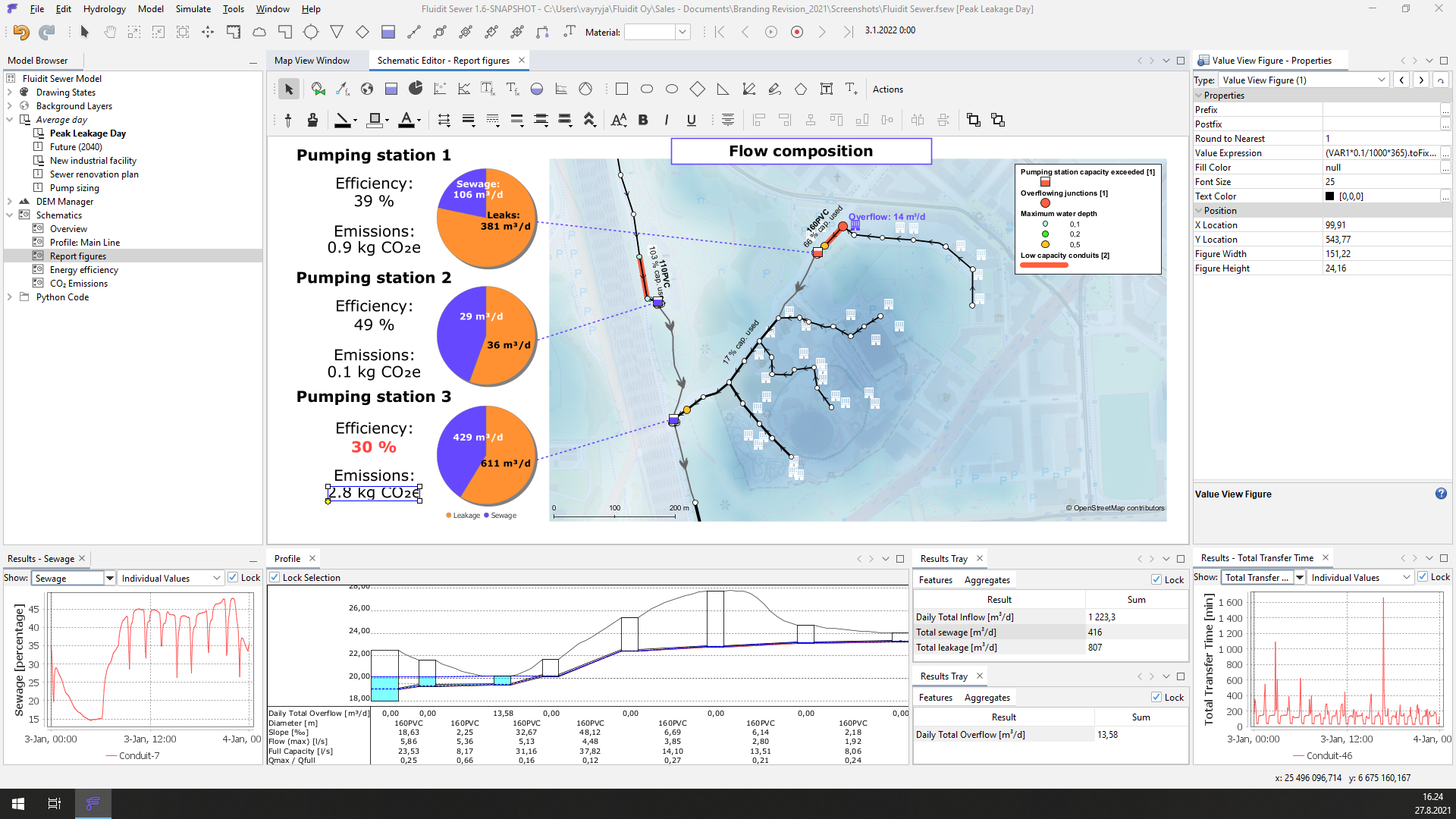Undo the last action
This screenshot has height=819, width=1456.
pos(21,32)
